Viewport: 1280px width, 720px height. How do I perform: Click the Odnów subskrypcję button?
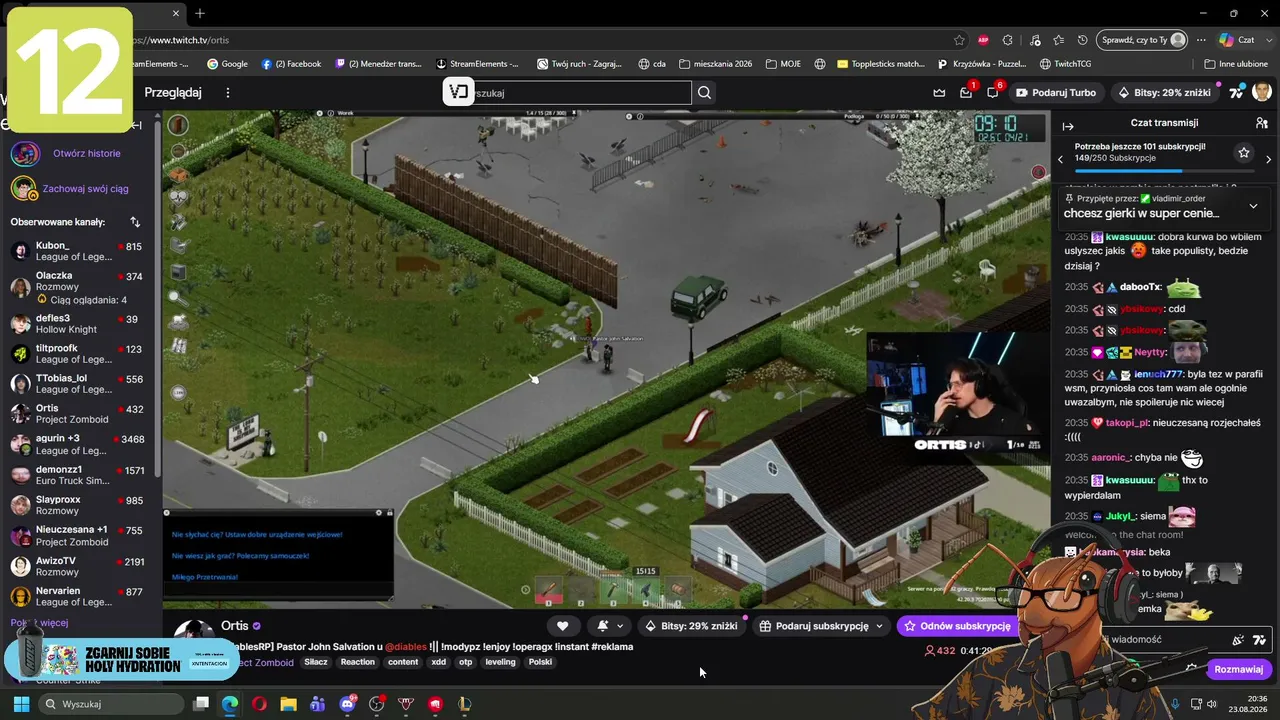coord(958,626)
